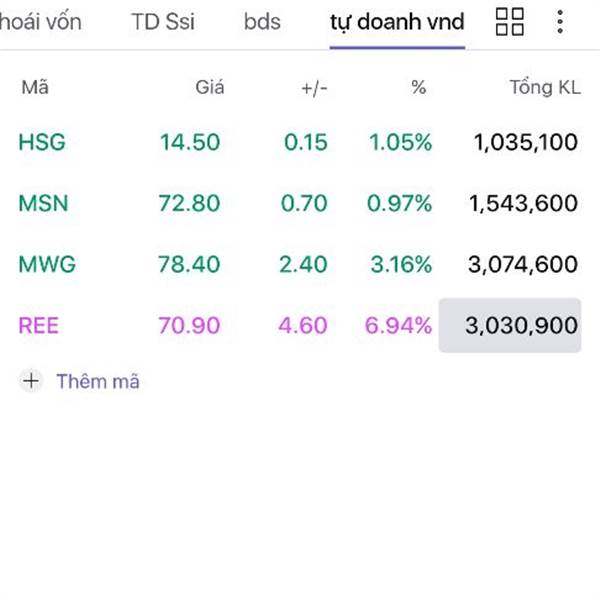Sort by the Tổng KL column header
This screenshot has height=600, width=600.
[x=544, y=88]
